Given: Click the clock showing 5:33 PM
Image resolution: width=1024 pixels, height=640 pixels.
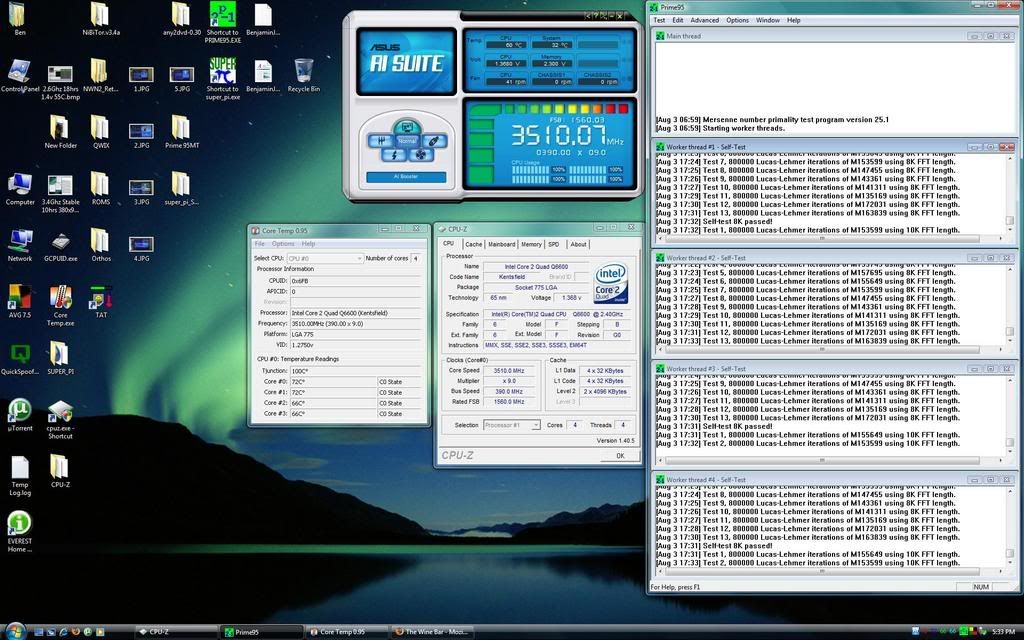Looking at the screenshot, I should (1002, 632).
